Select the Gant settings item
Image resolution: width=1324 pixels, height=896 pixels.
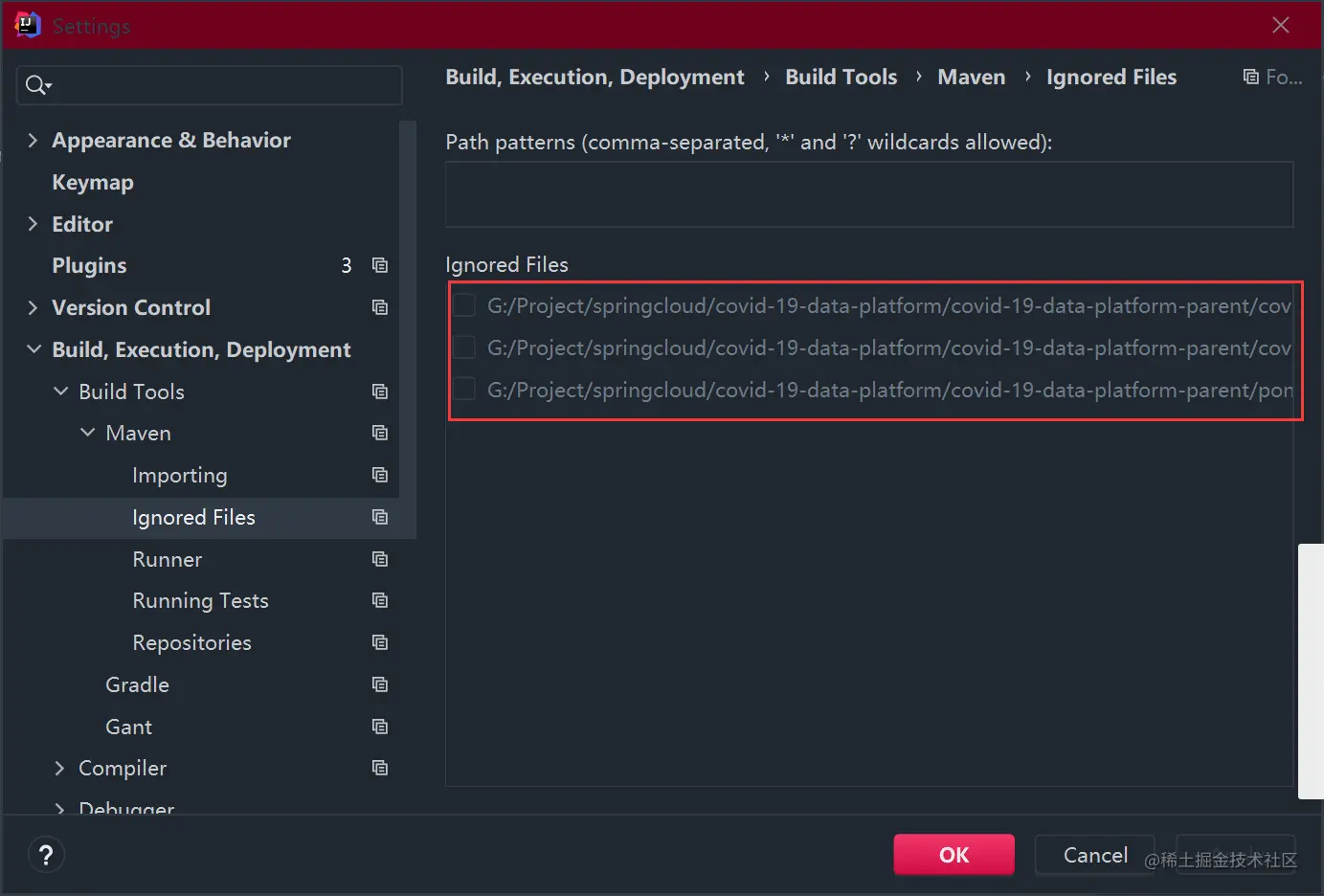[x=128, y=727]
